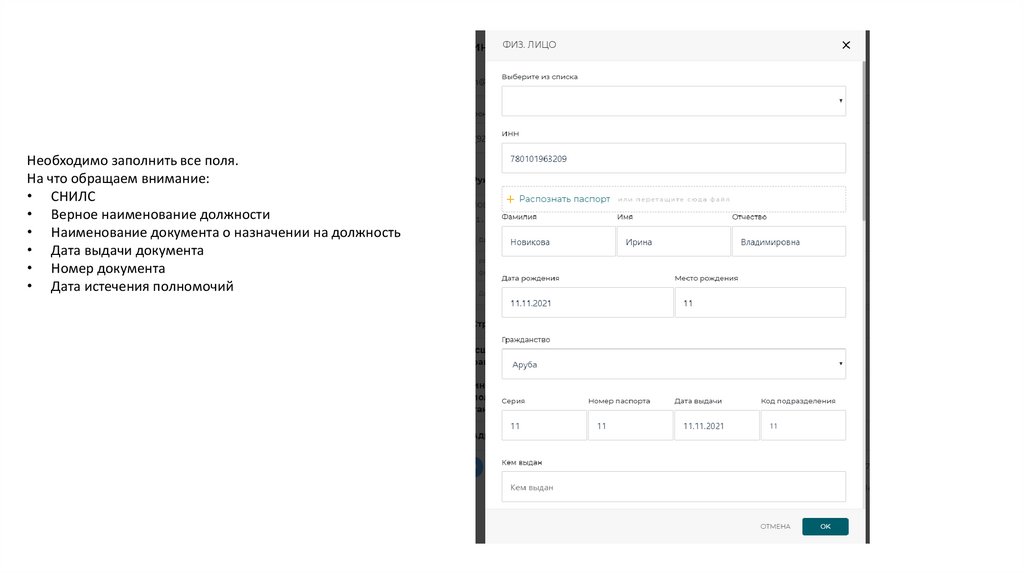The height and width of the screenshot is (574, 1024).
Task: Click the Серия passport field
Action: (544, 425)
